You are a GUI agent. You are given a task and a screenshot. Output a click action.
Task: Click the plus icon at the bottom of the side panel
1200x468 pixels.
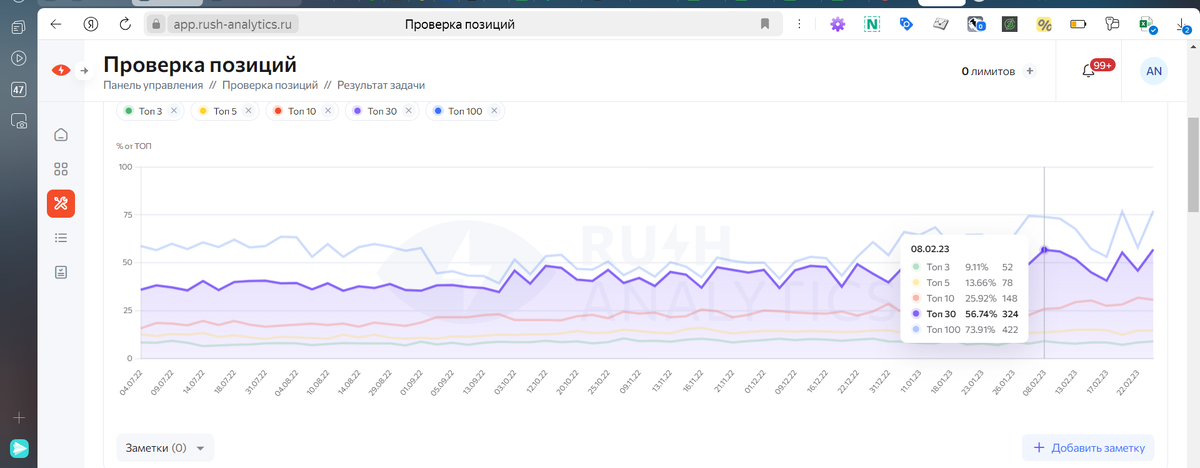(x=18, y=417)
